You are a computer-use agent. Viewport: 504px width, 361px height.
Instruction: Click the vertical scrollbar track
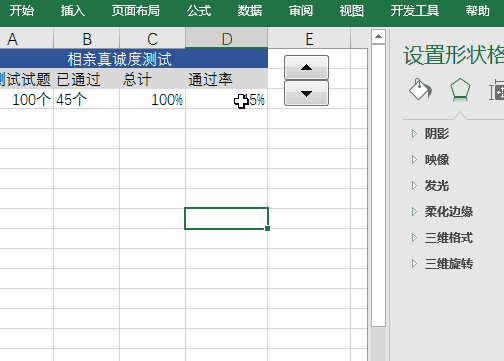point(378,343)
